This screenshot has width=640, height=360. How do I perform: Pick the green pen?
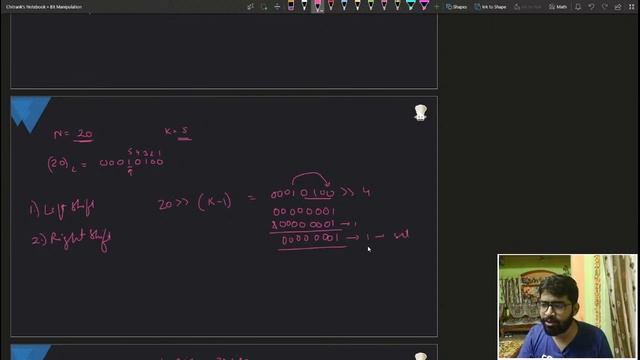[371, 6]
